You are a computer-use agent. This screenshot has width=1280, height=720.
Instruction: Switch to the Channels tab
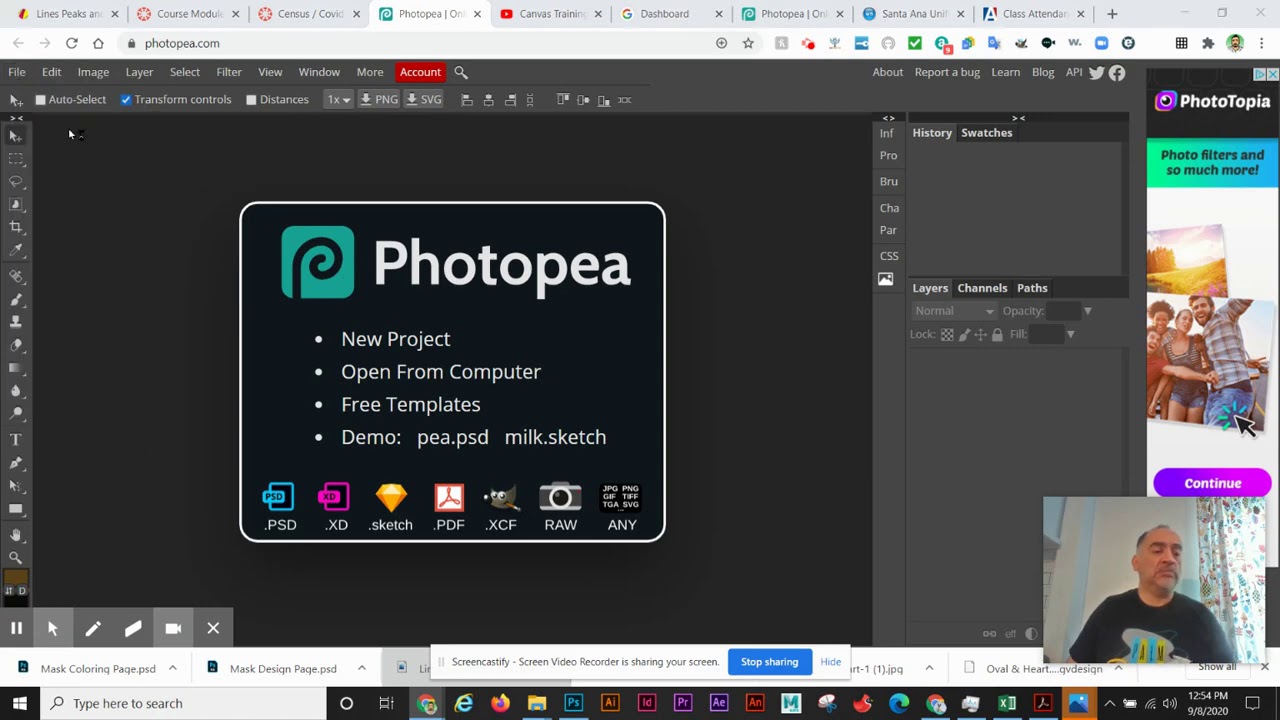pos(982,288)
